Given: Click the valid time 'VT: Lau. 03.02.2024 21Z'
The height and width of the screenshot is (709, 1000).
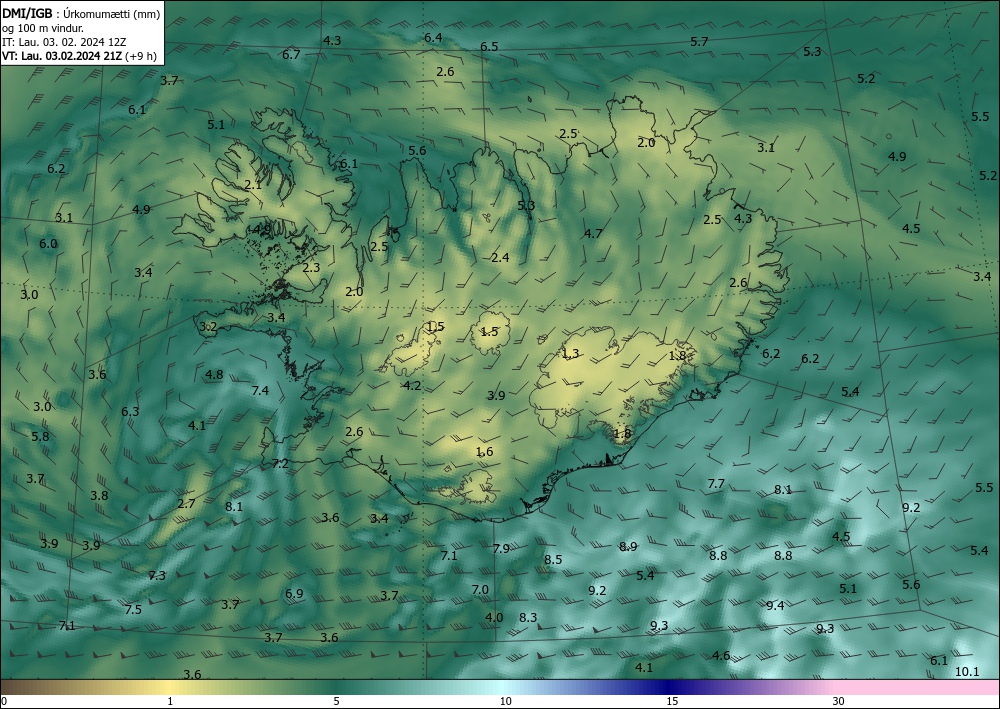Looking at the screenshot, I should pos(63,56).
